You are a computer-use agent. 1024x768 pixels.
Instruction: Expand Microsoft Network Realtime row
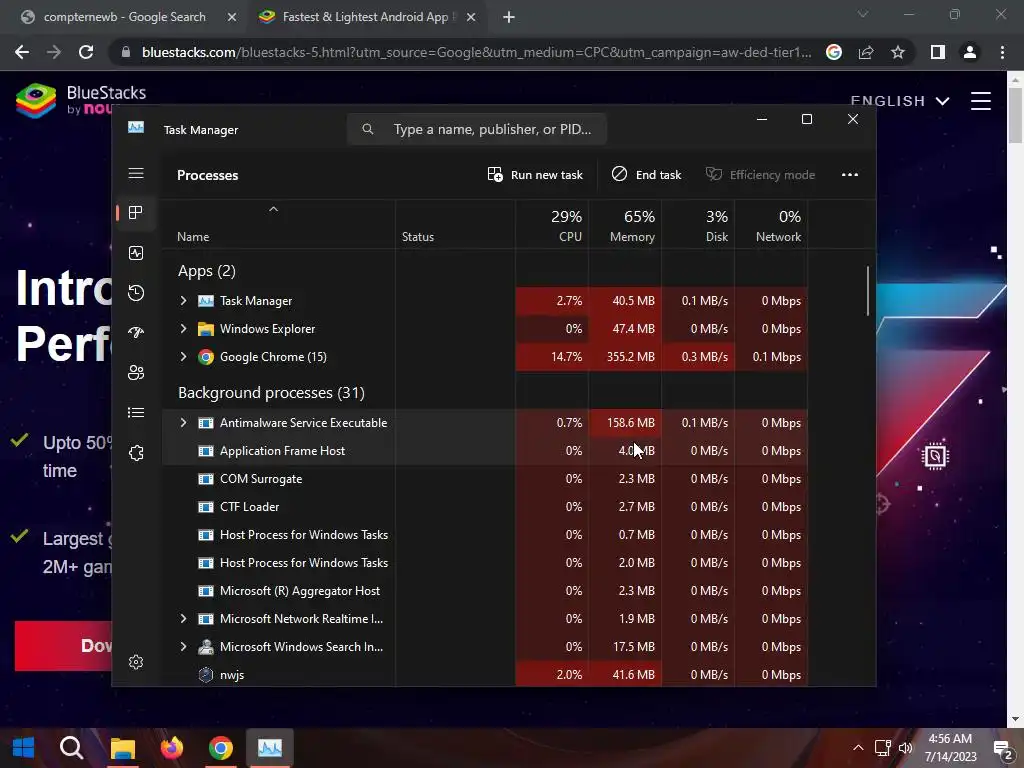183,618
